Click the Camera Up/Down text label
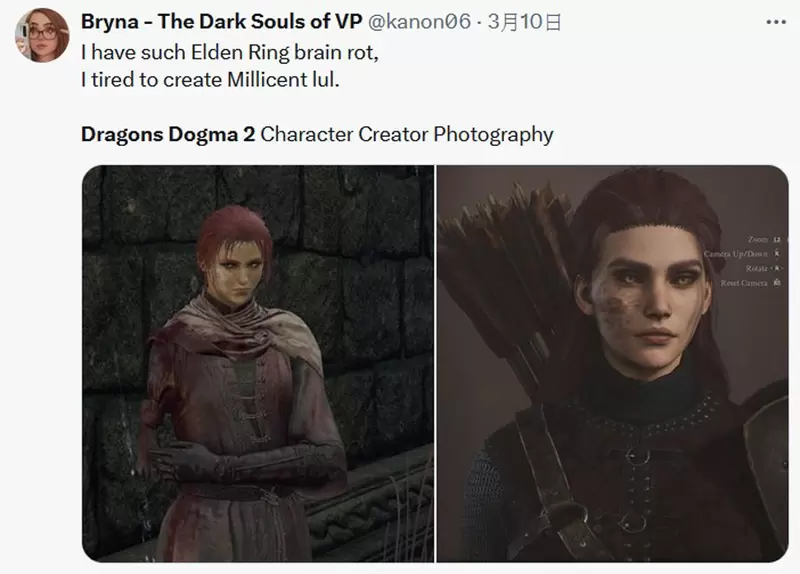 (x=736, y=254)
